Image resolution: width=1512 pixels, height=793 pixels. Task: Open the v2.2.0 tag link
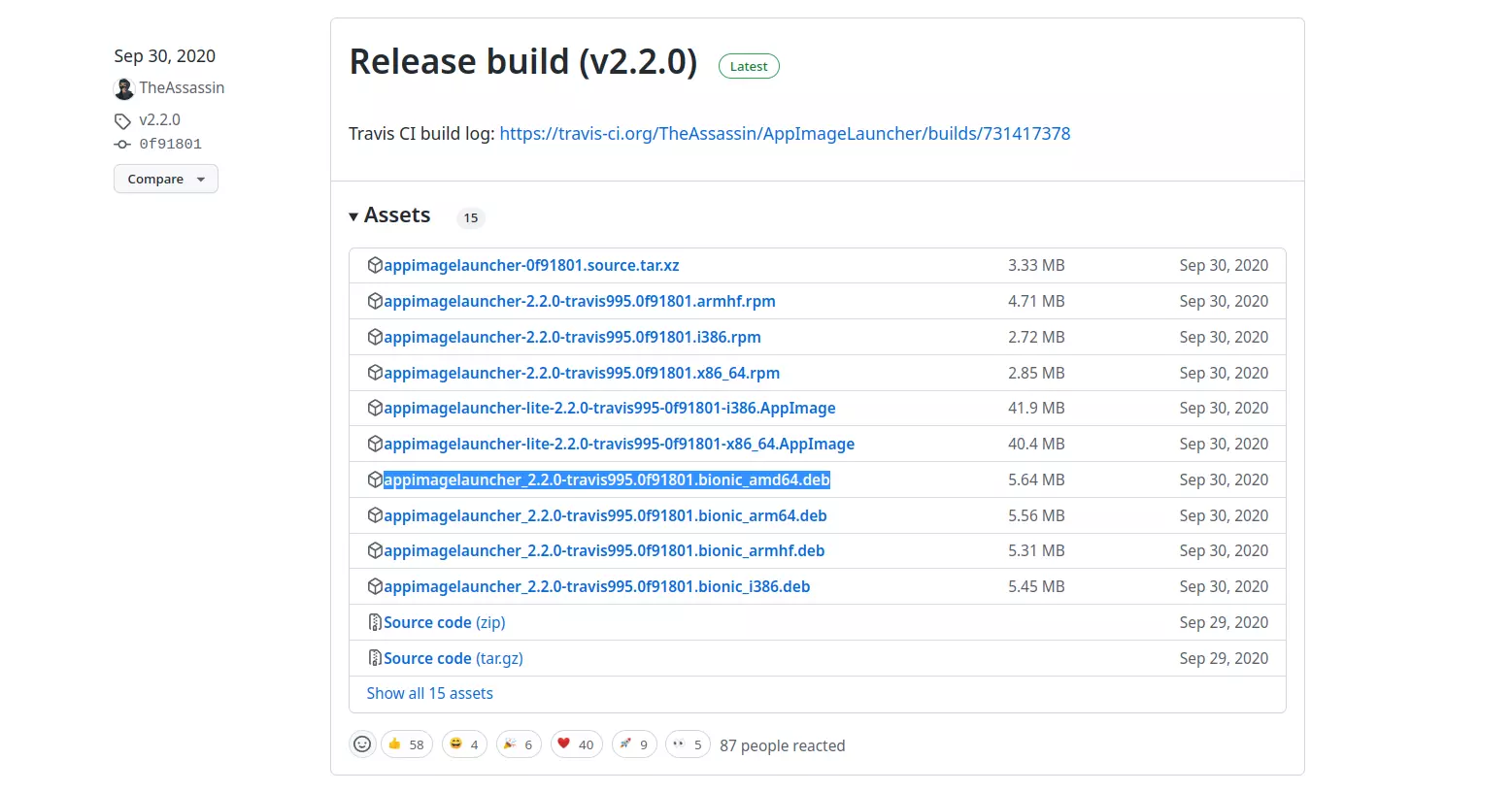[x=159, y=119]
